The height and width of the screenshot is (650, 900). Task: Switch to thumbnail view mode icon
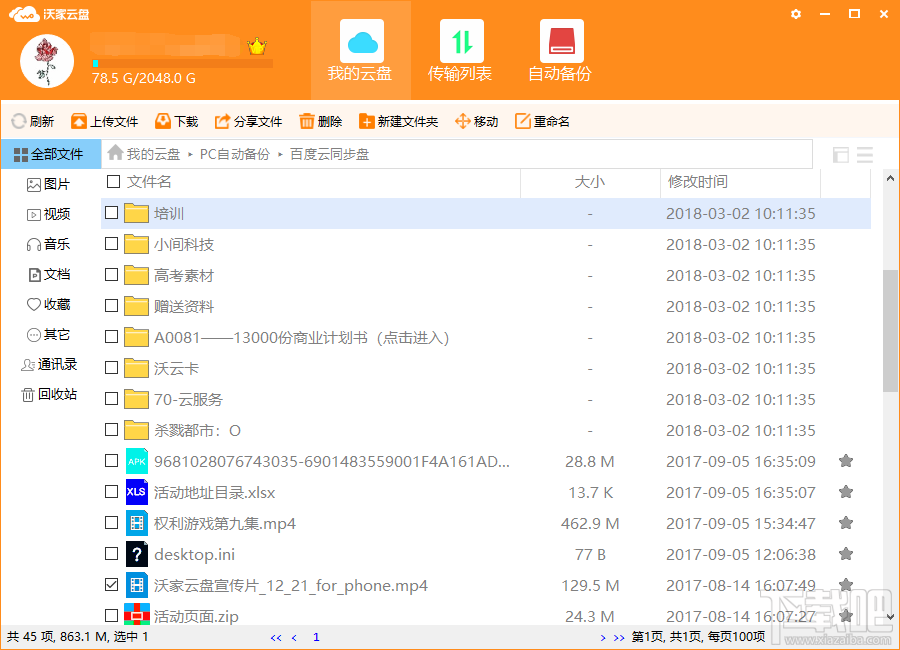point(841,154)
